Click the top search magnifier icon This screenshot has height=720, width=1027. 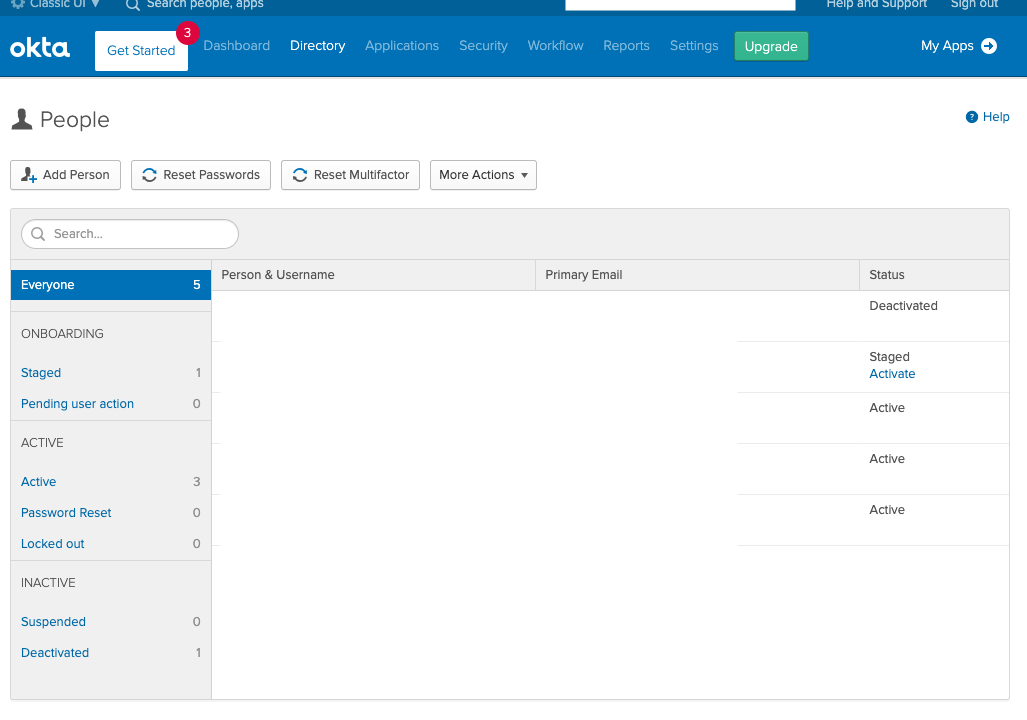tap(132, 5)
